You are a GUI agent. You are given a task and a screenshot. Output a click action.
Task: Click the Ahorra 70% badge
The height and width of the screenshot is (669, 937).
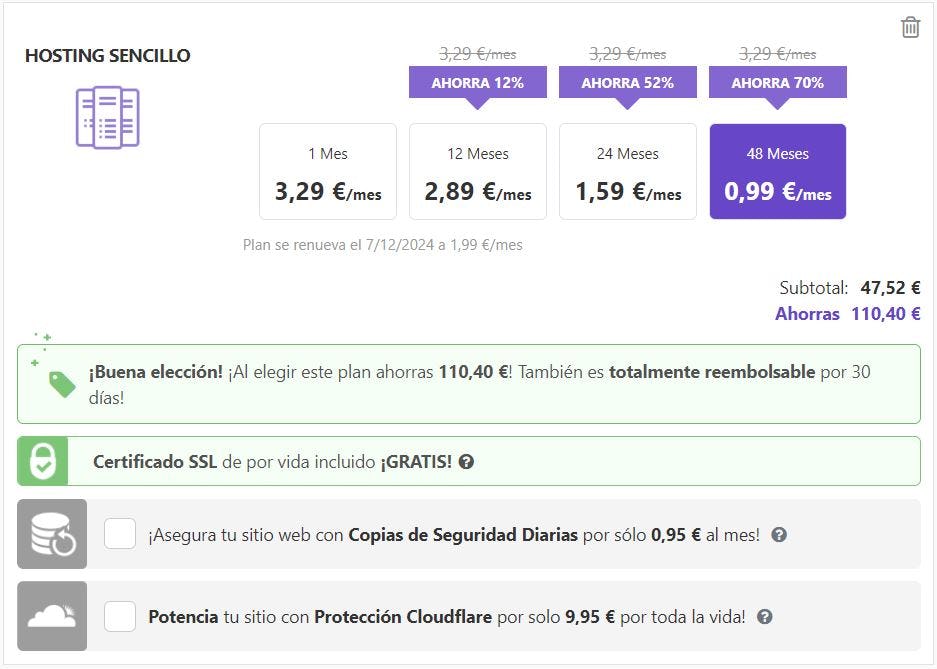778,83
